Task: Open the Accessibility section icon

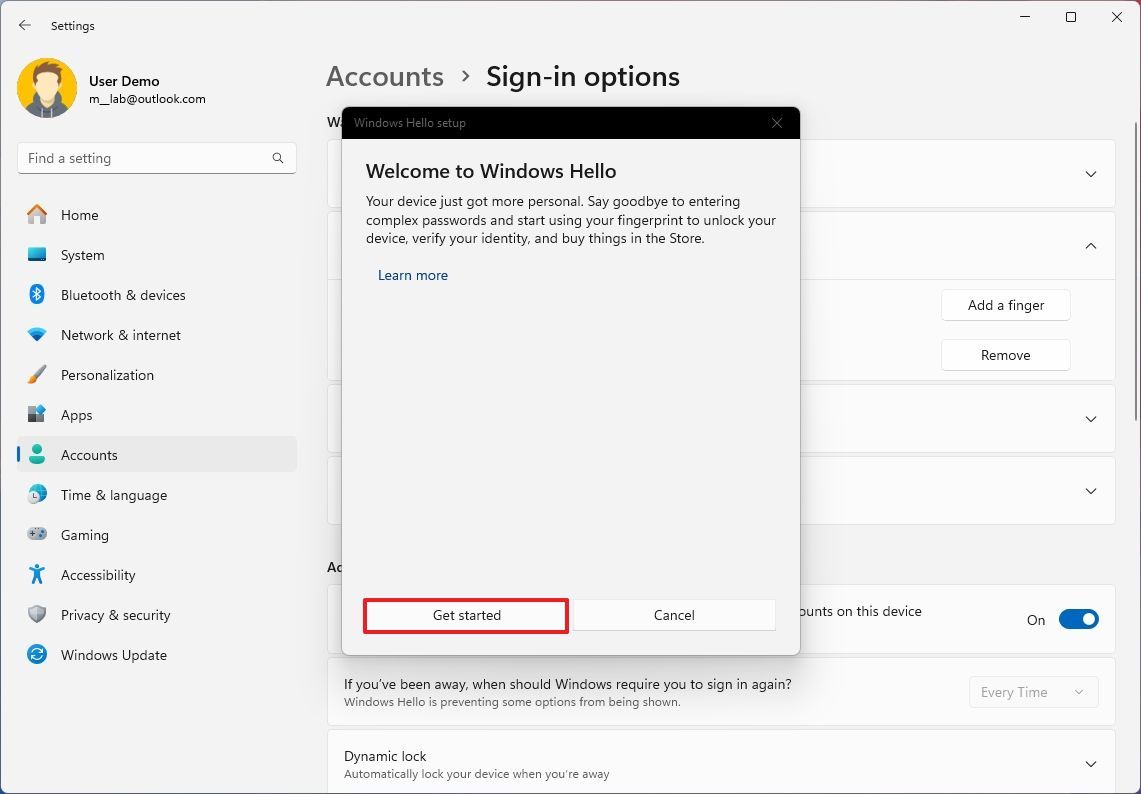Action: (x=37, y=575)
